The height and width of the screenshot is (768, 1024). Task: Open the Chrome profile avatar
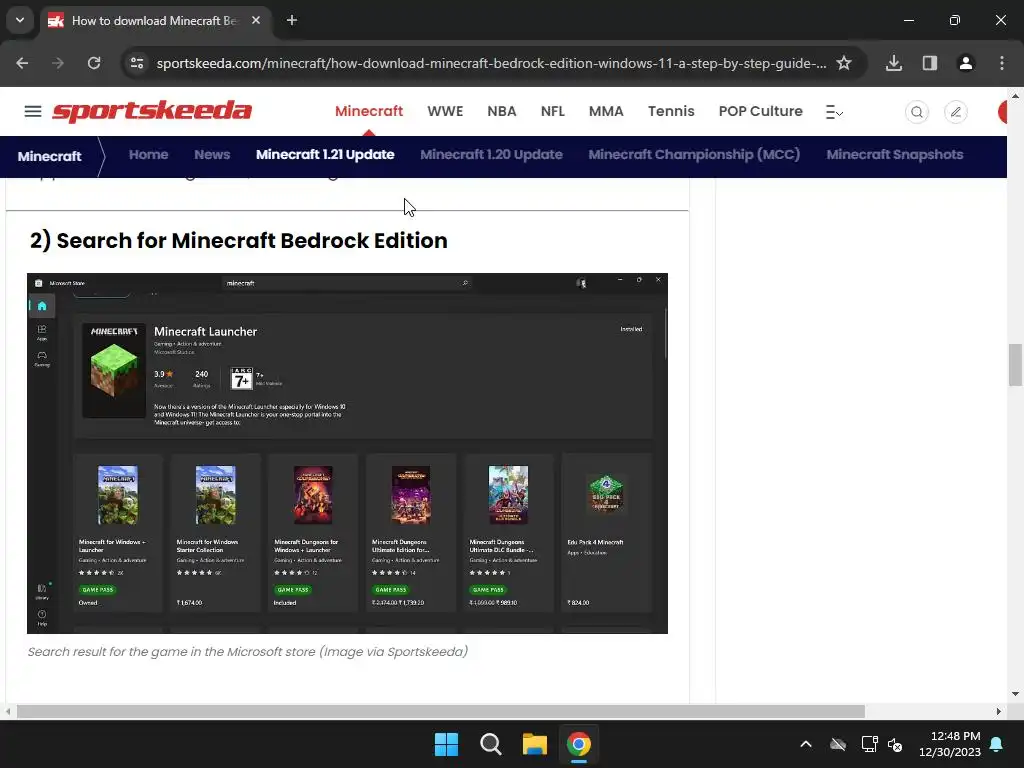click(x=966, y=63)
